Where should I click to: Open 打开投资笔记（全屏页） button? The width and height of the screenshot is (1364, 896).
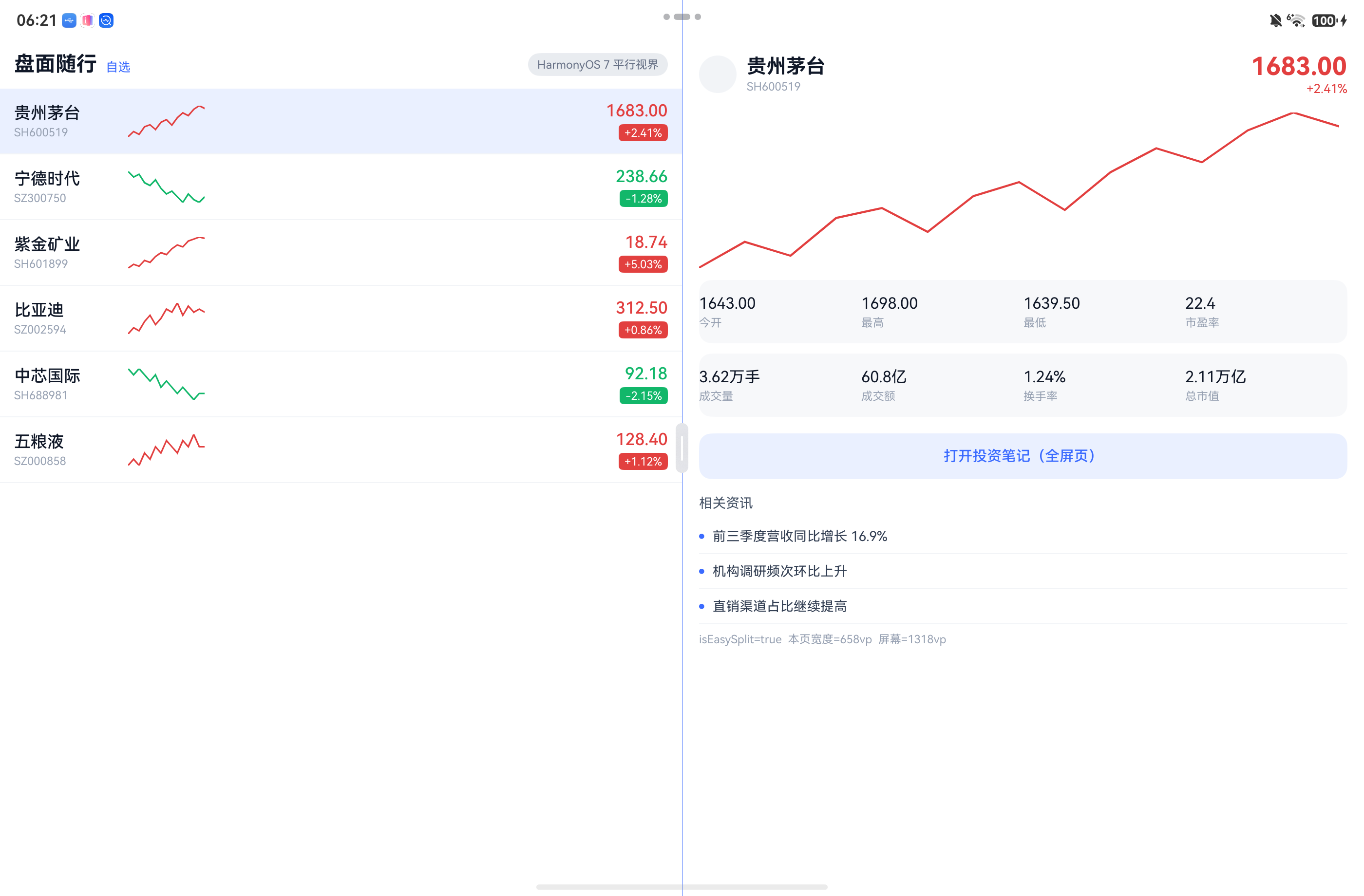coord(1023,456)
